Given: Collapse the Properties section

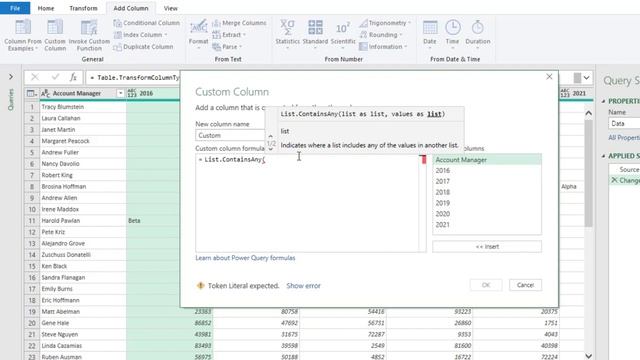Looking at the screenshot, I should coord(604,101).
